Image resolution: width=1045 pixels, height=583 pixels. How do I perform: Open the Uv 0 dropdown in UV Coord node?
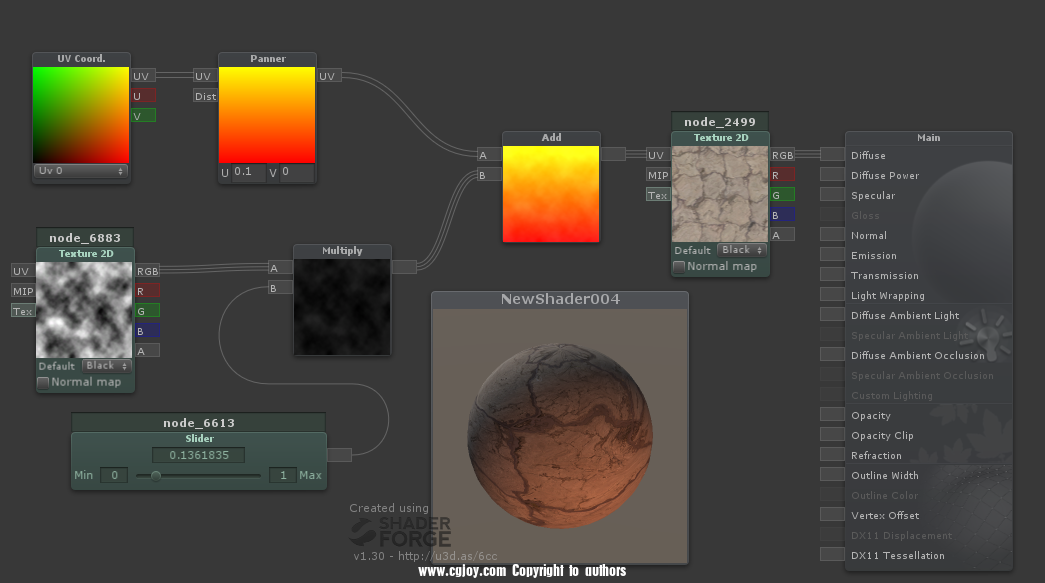click(x=81, y=171)
